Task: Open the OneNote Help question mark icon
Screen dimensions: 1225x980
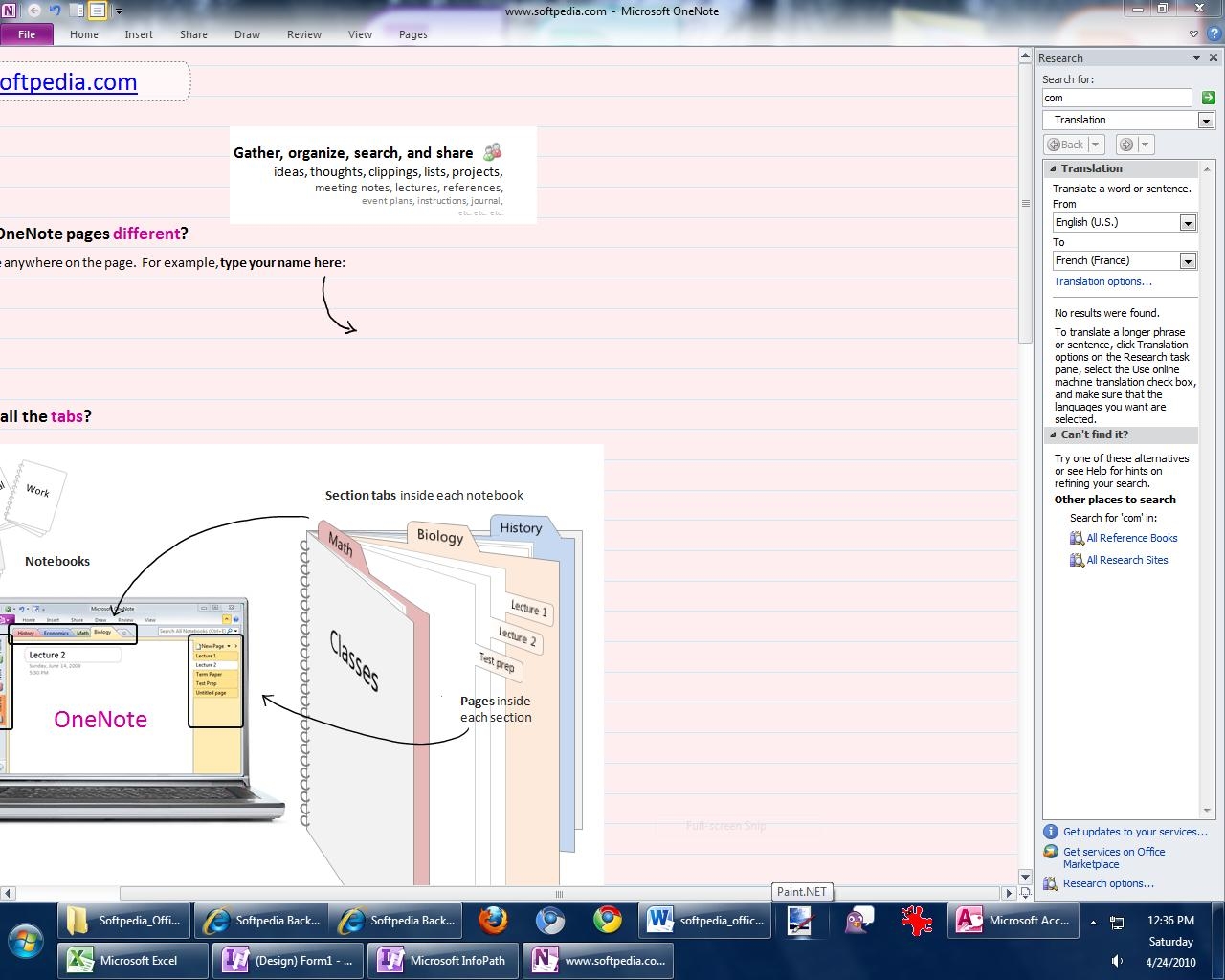Action: coord(1213,34)
